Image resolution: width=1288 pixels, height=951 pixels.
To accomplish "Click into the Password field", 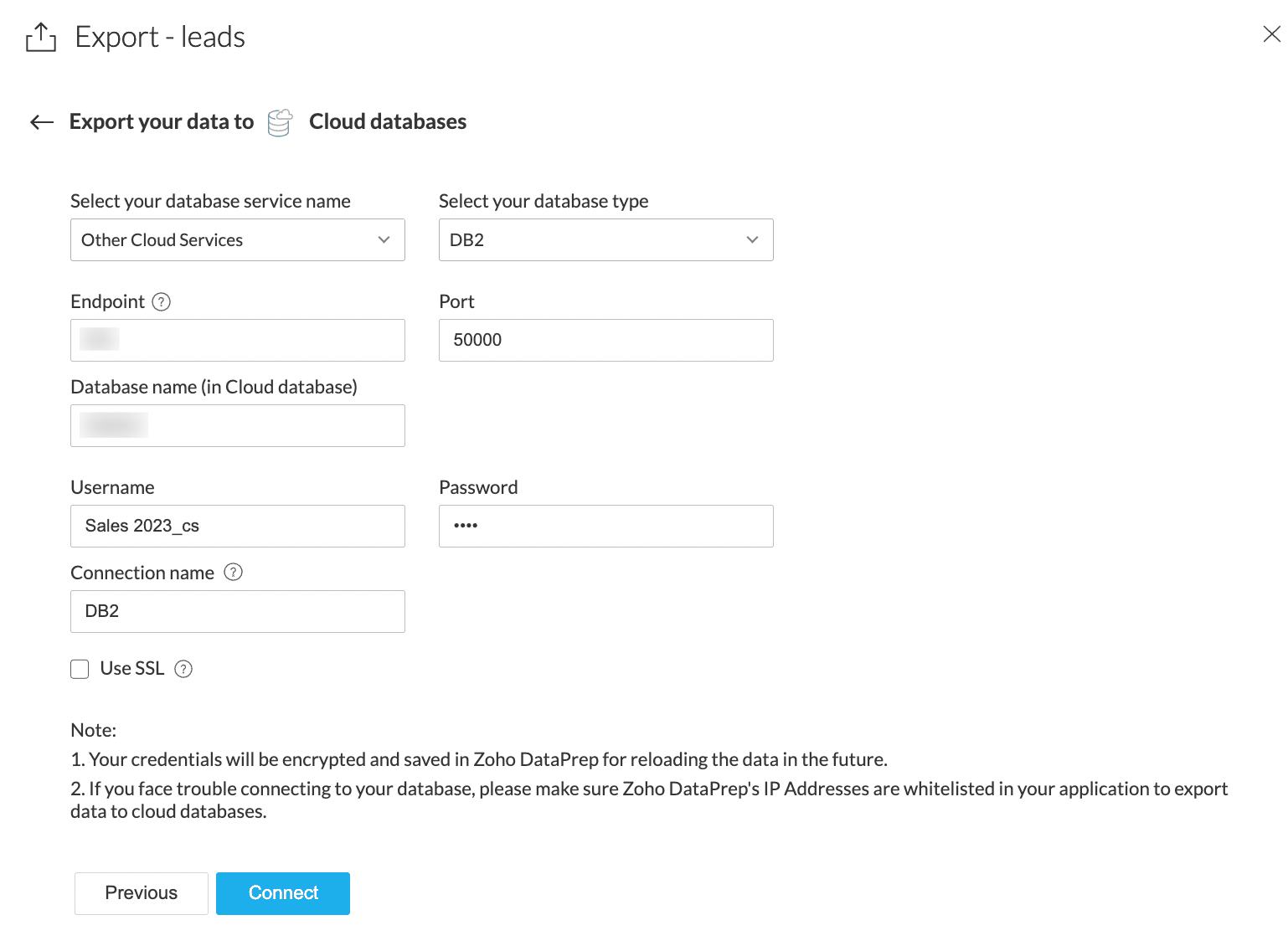I will click(605, 527).
